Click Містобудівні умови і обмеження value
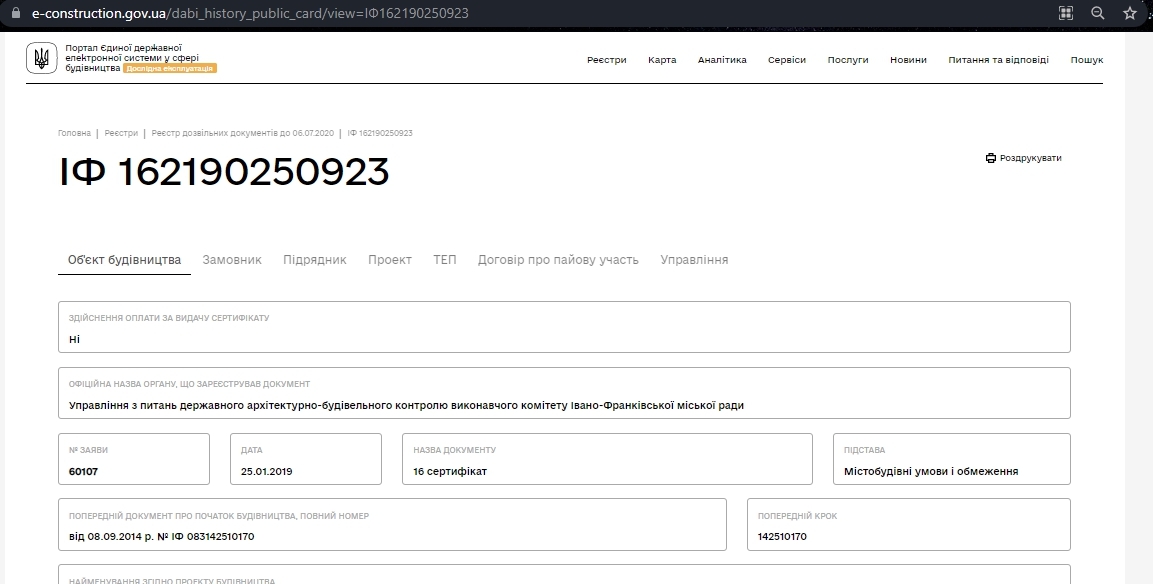The height and width of the screenshot is (584, 1153). point(931,471)
